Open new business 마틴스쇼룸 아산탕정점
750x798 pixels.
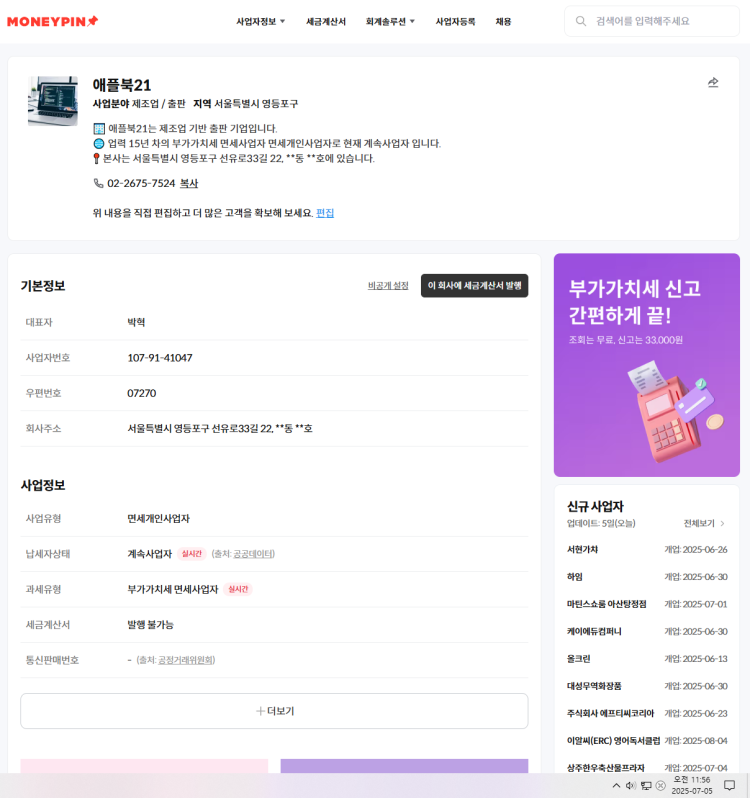(x=607, y=604)
